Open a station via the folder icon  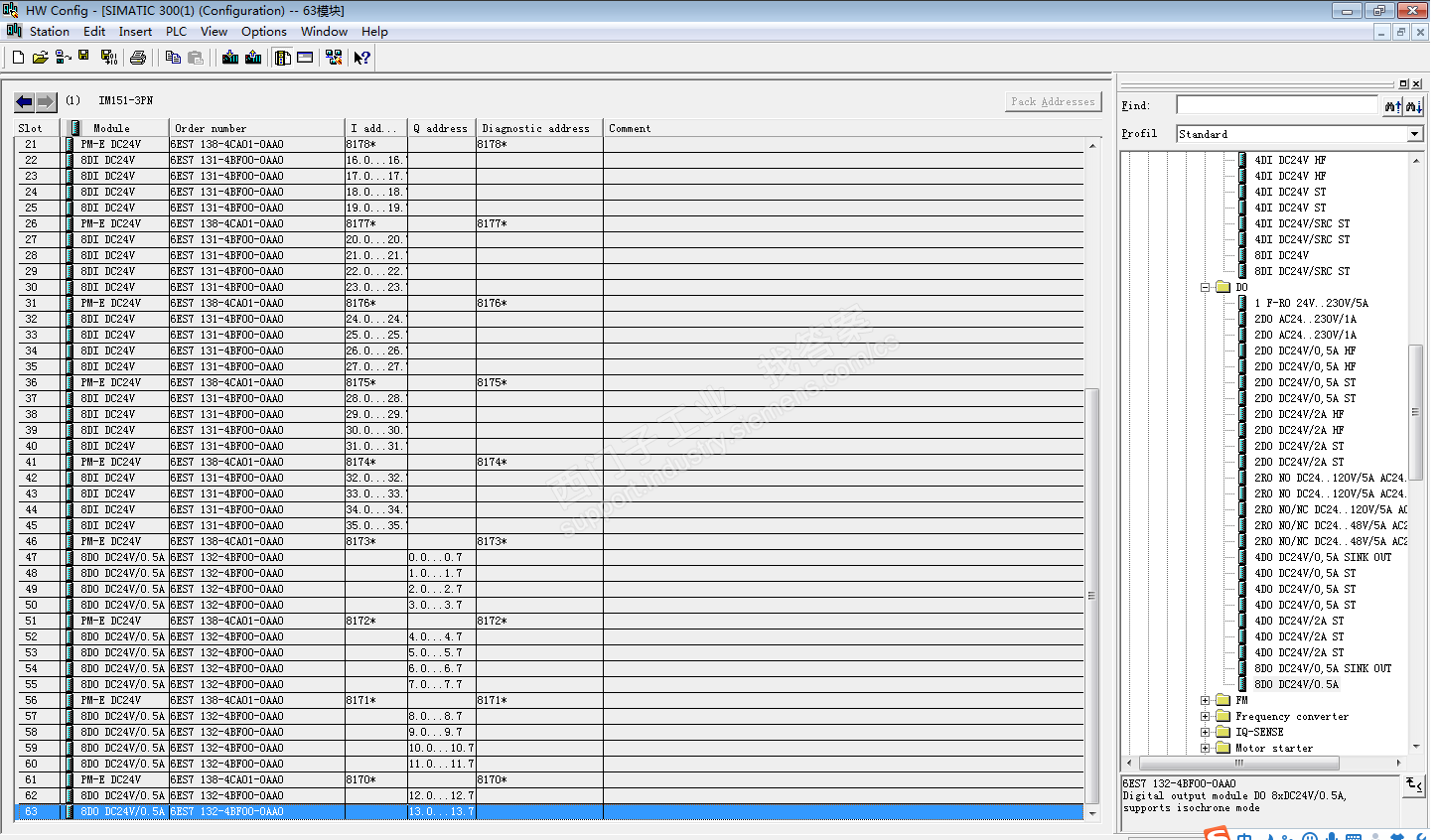tap(40, 58)
